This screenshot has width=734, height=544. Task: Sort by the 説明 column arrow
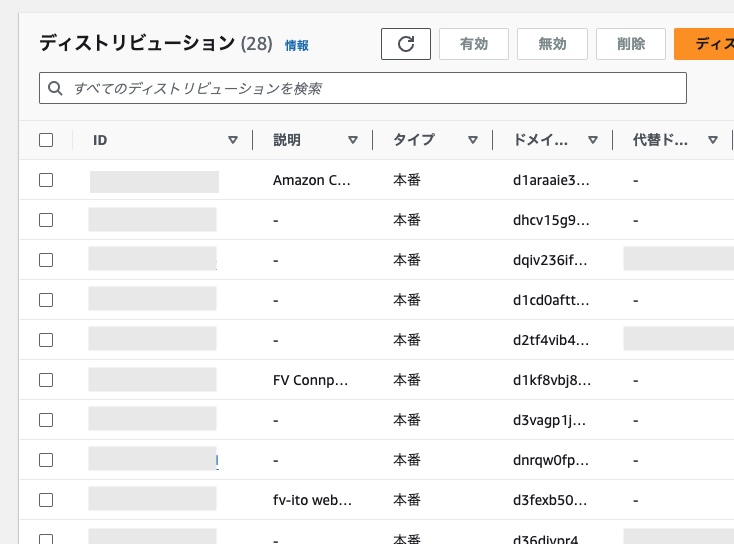point(353,140)
